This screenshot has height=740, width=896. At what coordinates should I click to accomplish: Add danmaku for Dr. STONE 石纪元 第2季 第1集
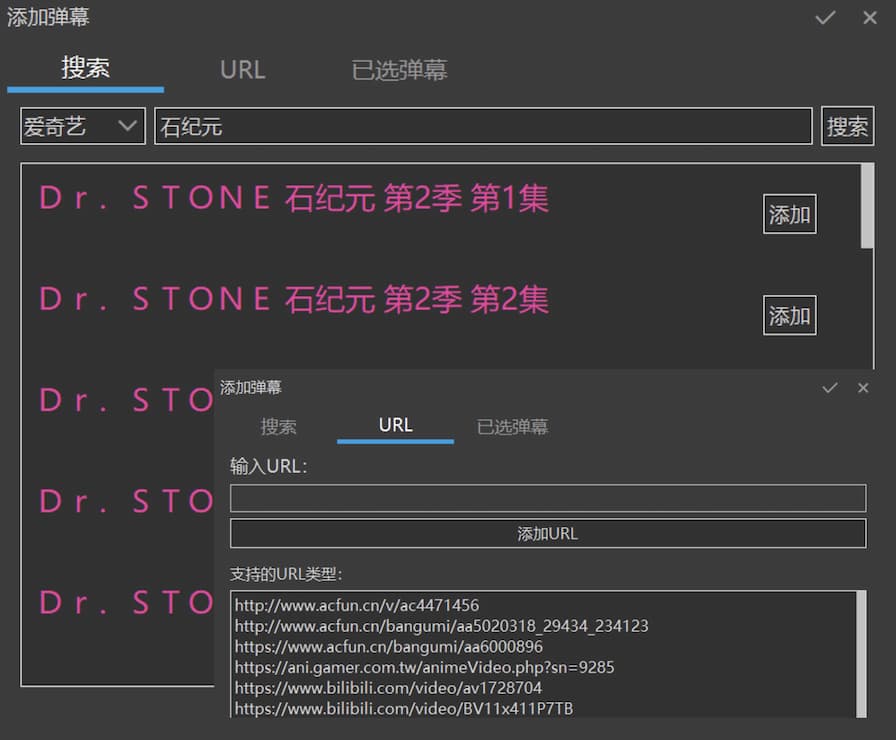point(789,213)
